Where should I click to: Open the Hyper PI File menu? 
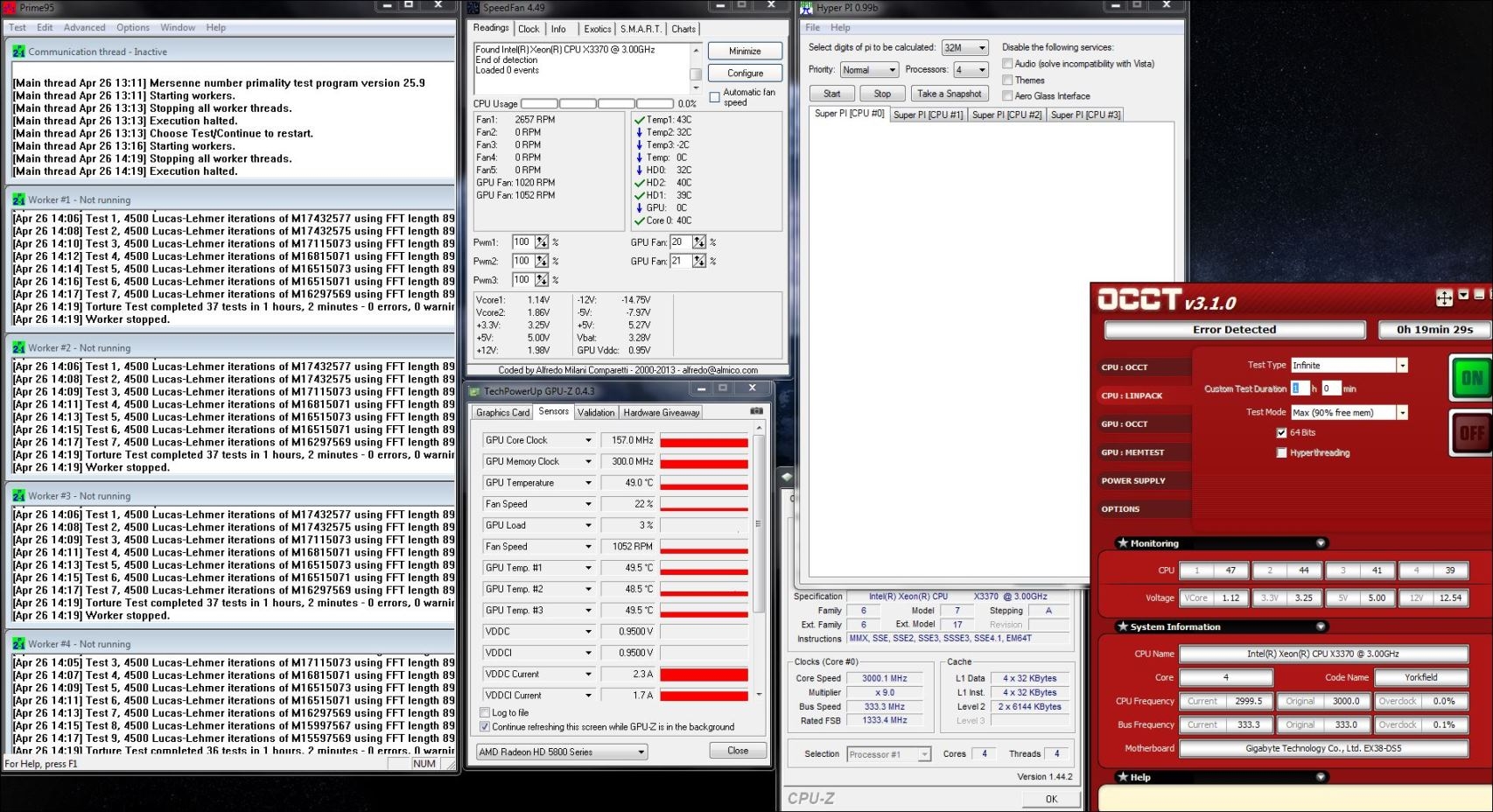[x=813, y=27]
